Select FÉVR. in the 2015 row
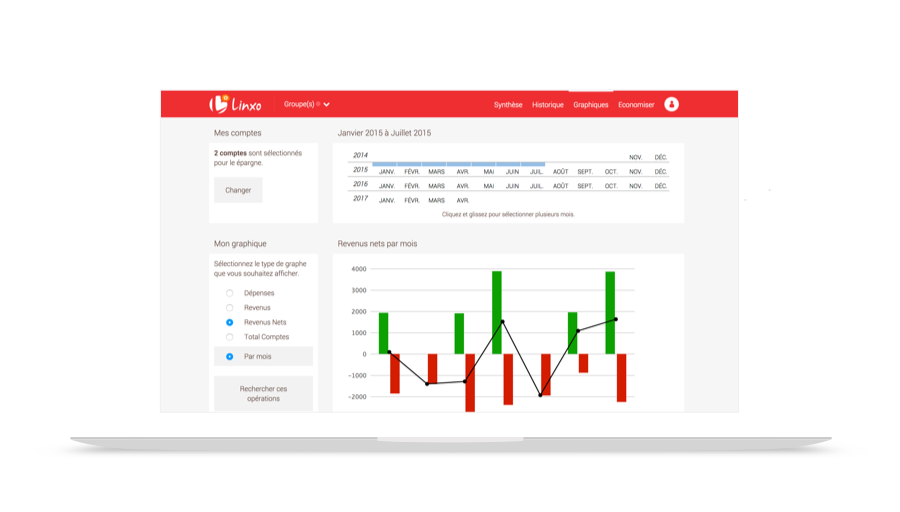900x512 pixels. [x=412, y=172]
